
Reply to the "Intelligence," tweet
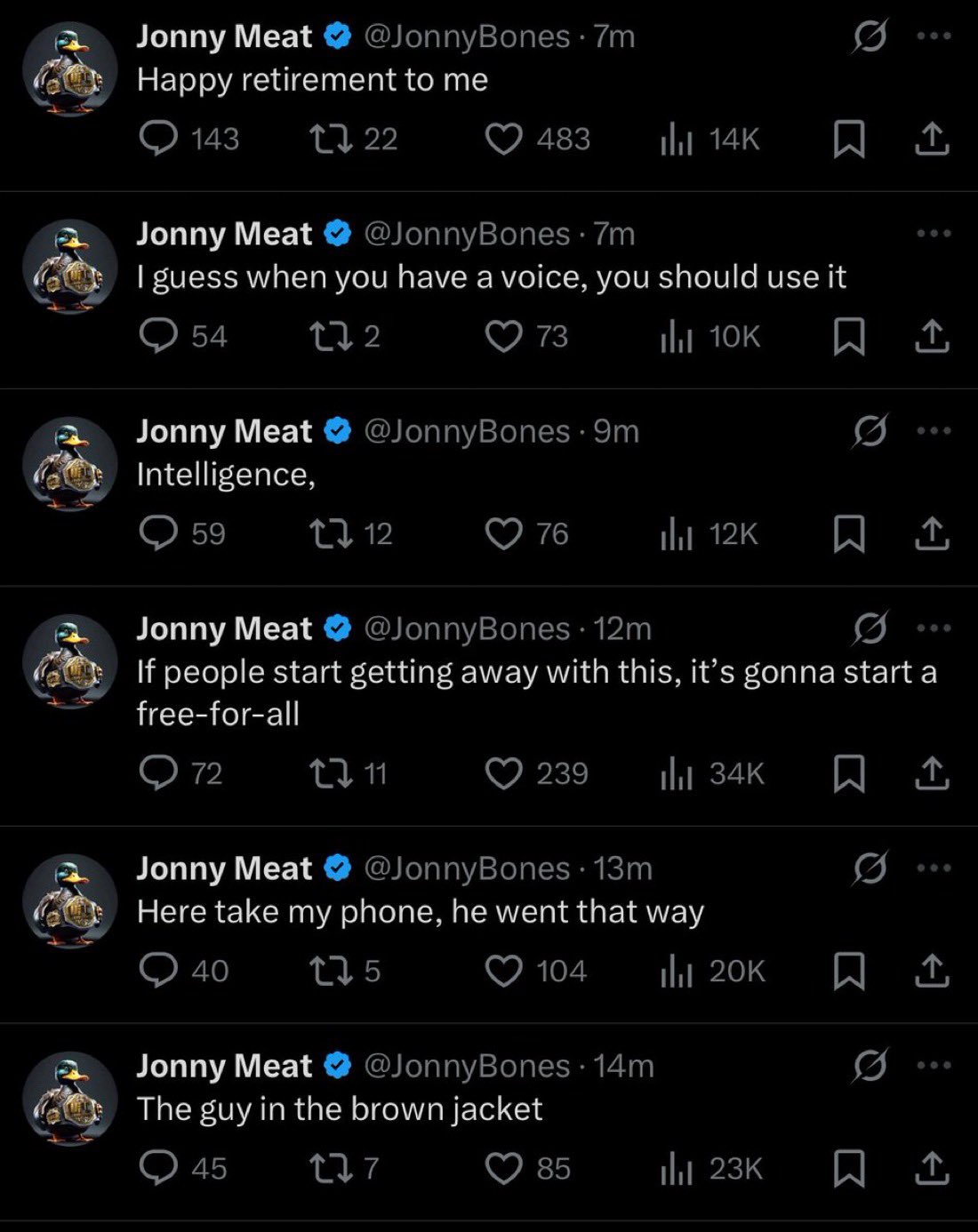[x=159, y=533]
